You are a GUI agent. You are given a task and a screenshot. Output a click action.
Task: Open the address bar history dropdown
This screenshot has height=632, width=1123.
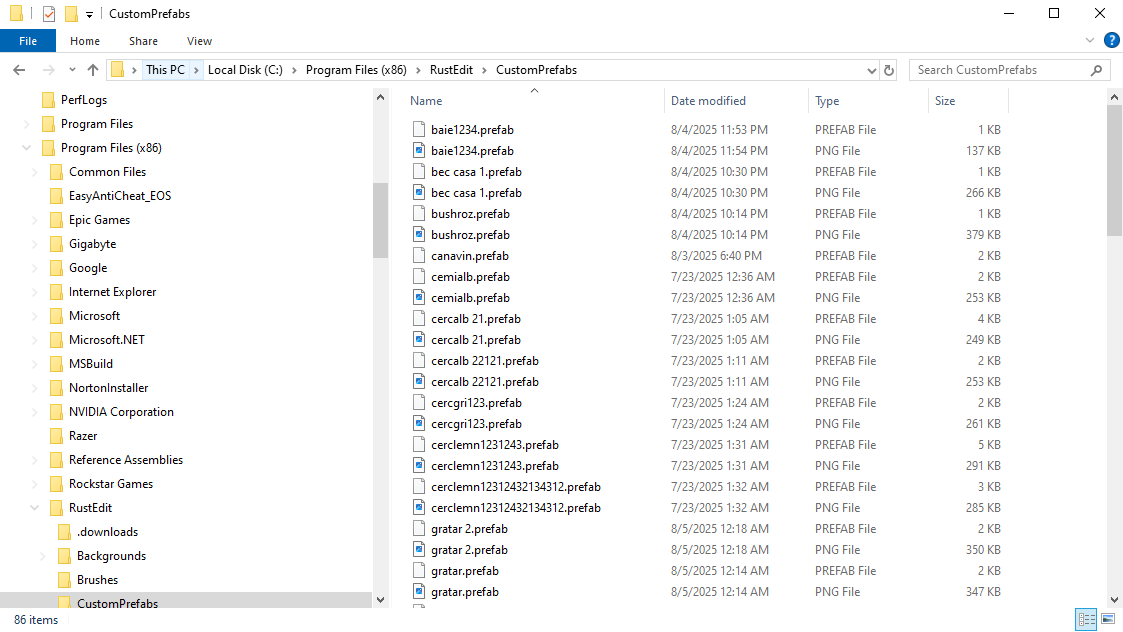[x=871, y=70]
